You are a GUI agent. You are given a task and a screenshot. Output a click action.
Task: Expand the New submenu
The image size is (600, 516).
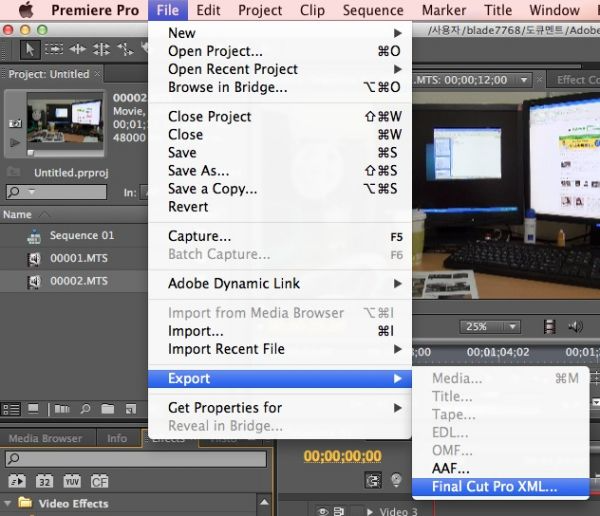(x=398, y=33)
